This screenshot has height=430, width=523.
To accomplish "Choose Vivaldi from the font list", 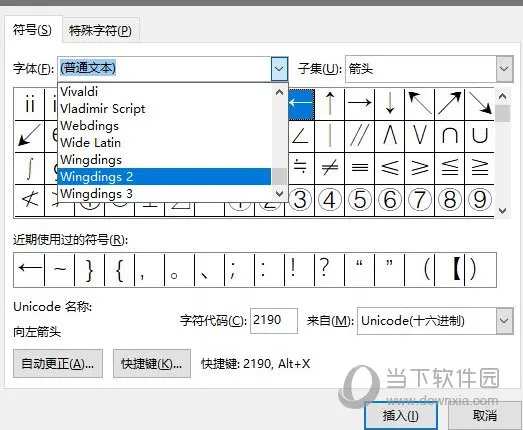I will click(x=165, y=91).
